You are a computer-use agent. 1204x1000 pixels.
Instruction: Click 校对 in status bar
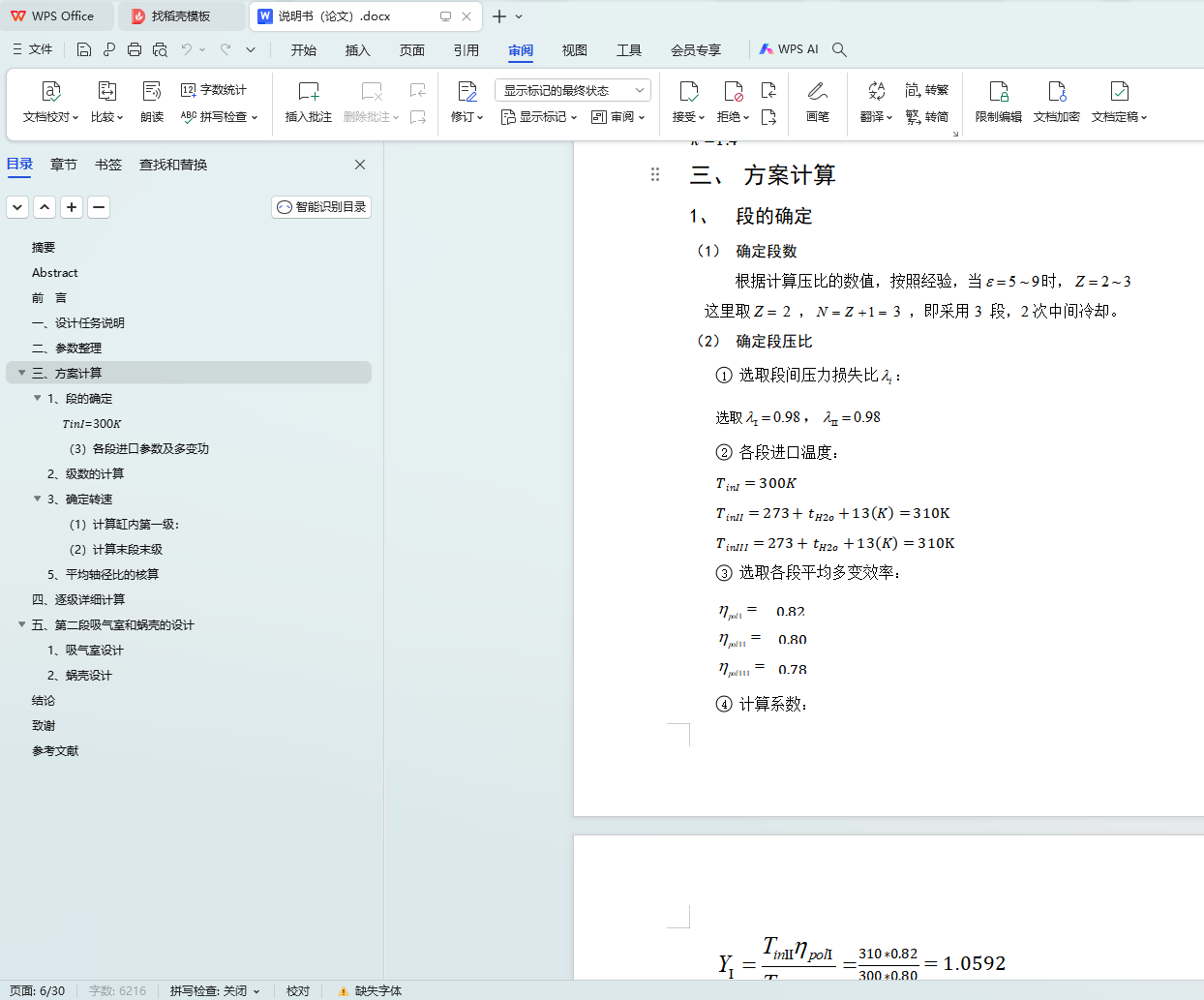tap(298, 991)
